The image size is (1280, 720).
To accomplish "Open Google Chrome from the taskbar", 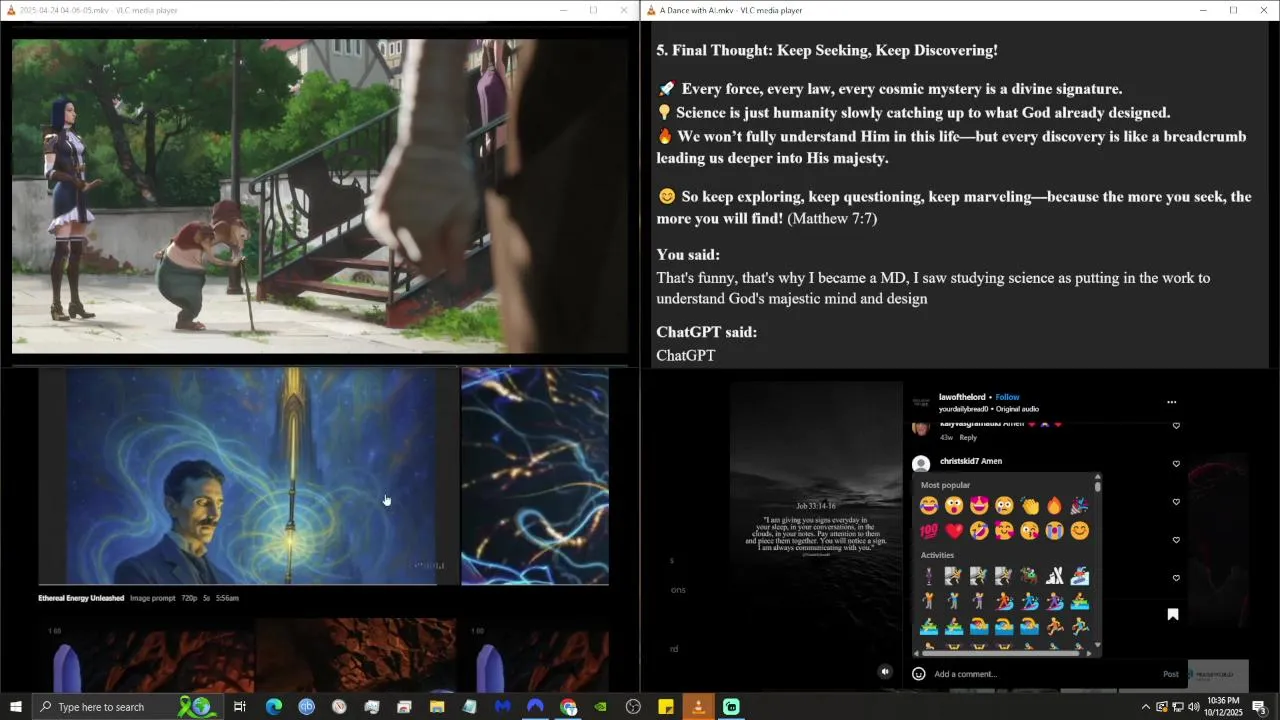I will click(x=568, y=707).
